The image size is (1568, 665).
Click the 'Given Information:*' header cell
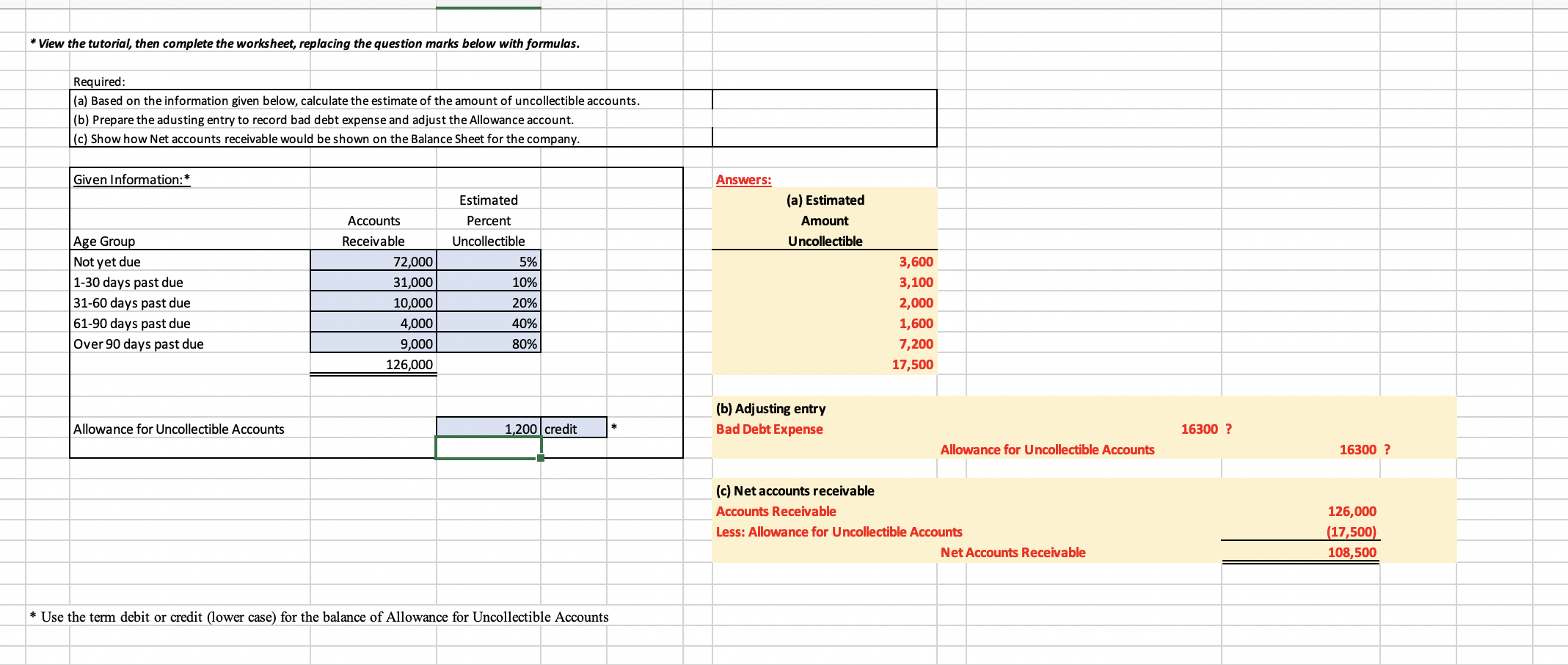[x=131, y=179]
